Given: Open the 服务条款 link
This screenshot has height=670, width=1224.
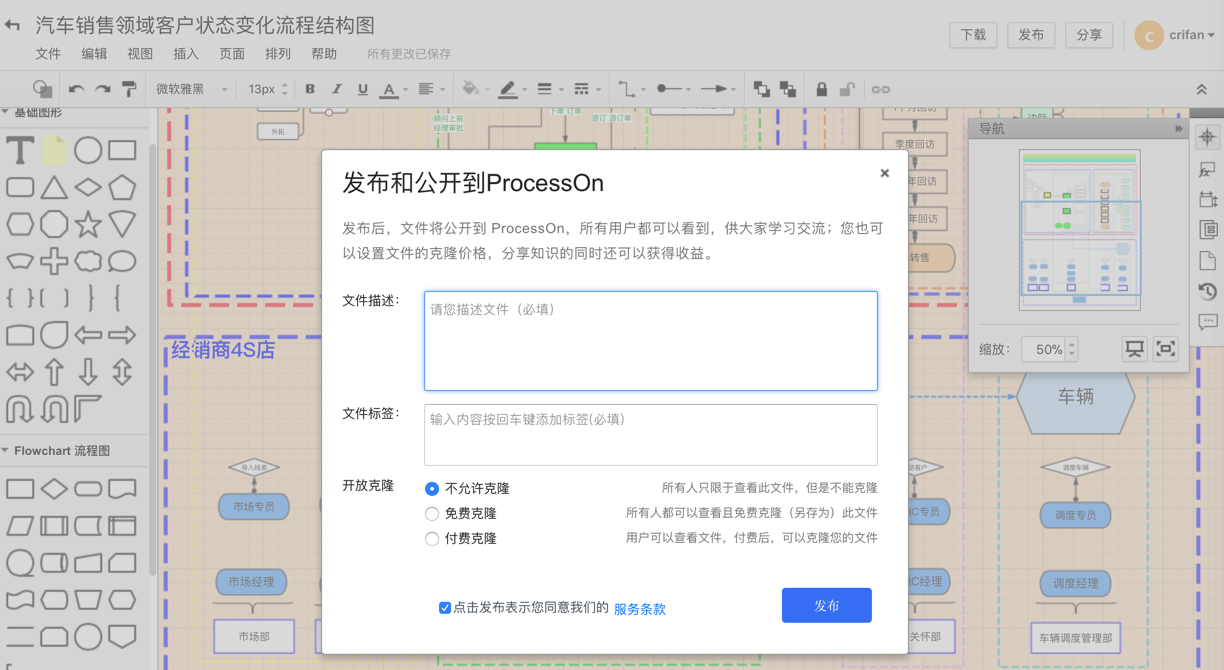Looking at the screenshot, I should pyautogui.click(x=640, y=609).
